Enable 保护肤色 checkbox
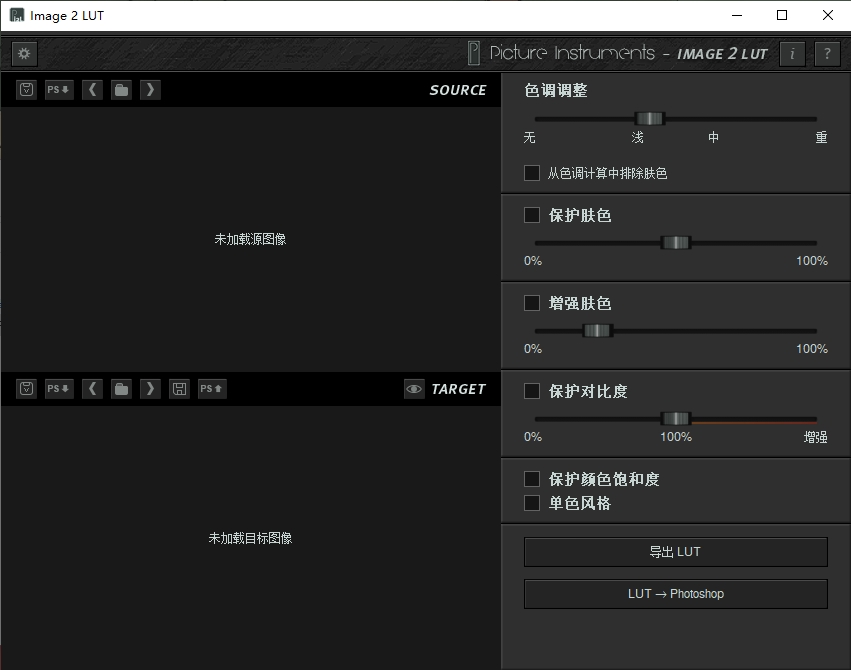This screenshot has height=670, width=851. point(531,215)
